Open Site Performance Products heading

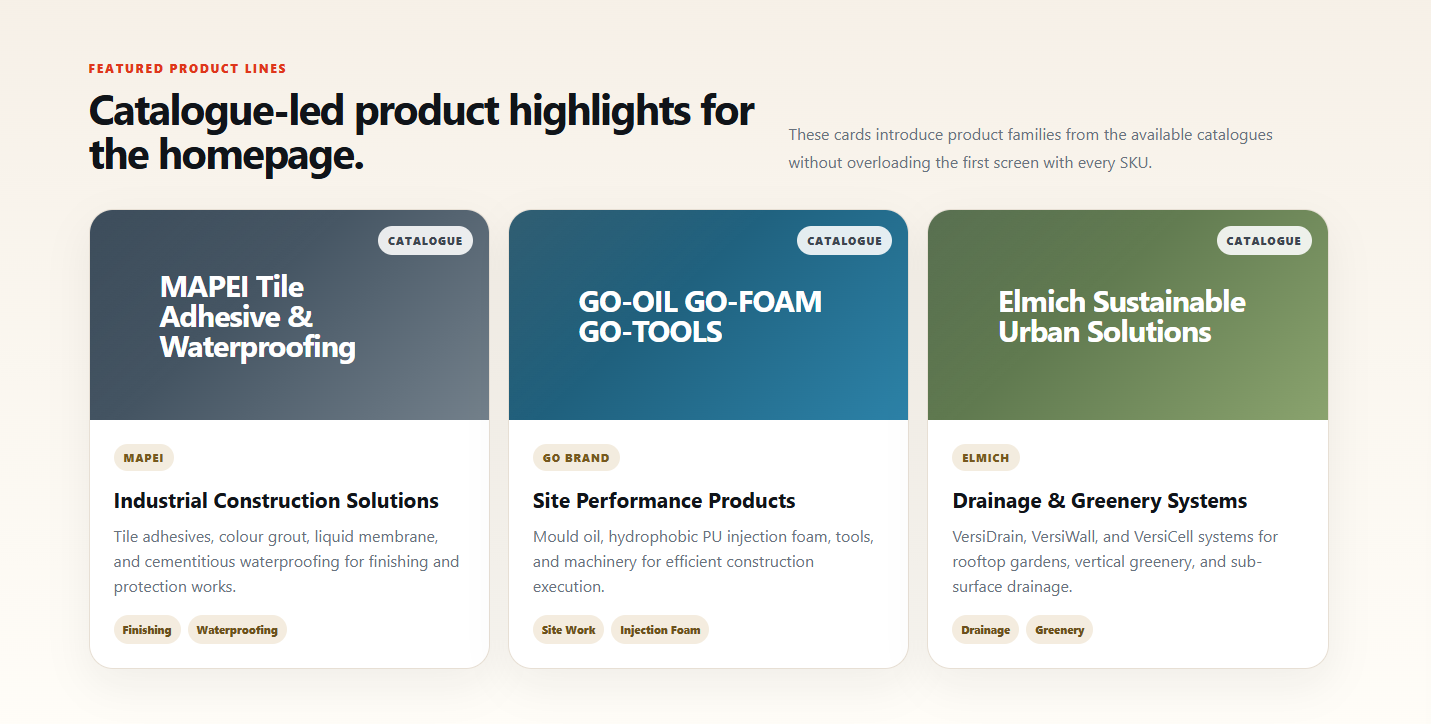tap(664, 501)
